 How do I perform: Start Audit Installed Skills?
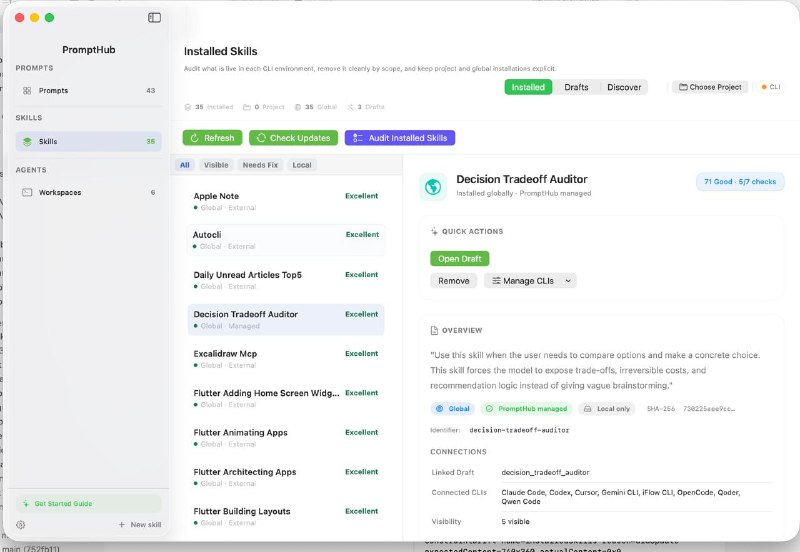point(400,138)
